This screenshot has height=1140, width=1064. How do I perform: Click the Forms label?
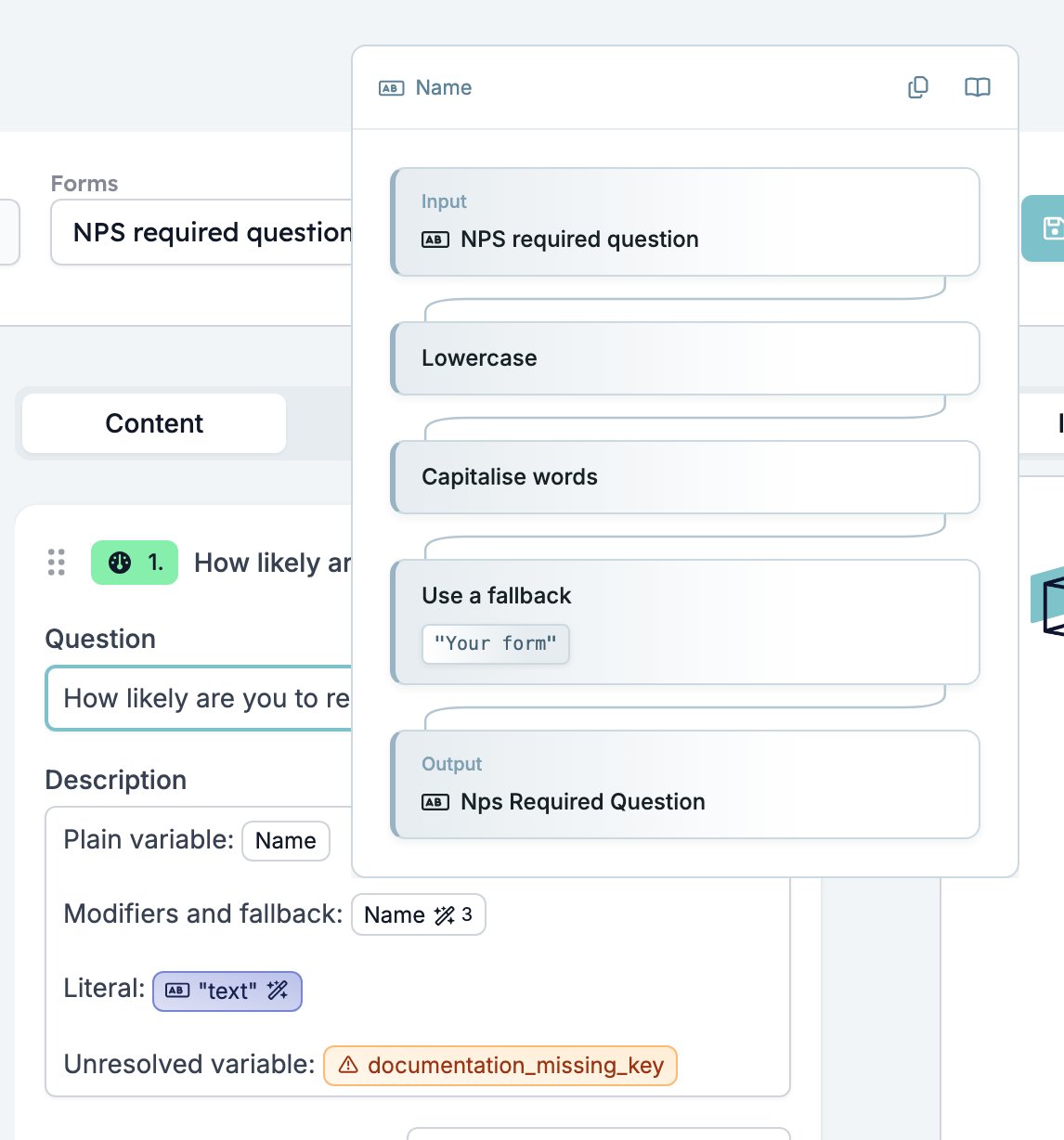[x=84, y=184]
